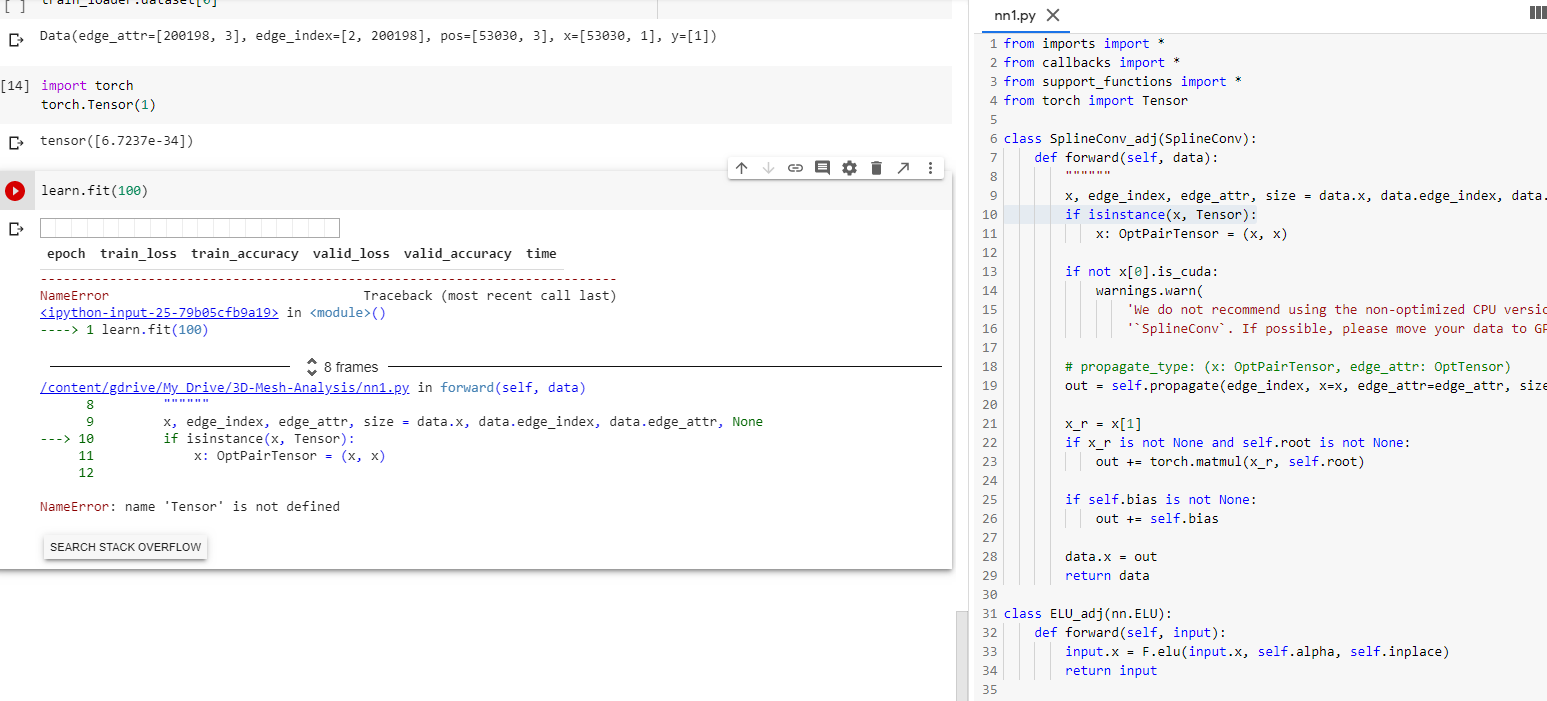Viewport: 1547px width, 701px height.
Task: Open the nn1.py file path link
Action: [x=224, y=388]
